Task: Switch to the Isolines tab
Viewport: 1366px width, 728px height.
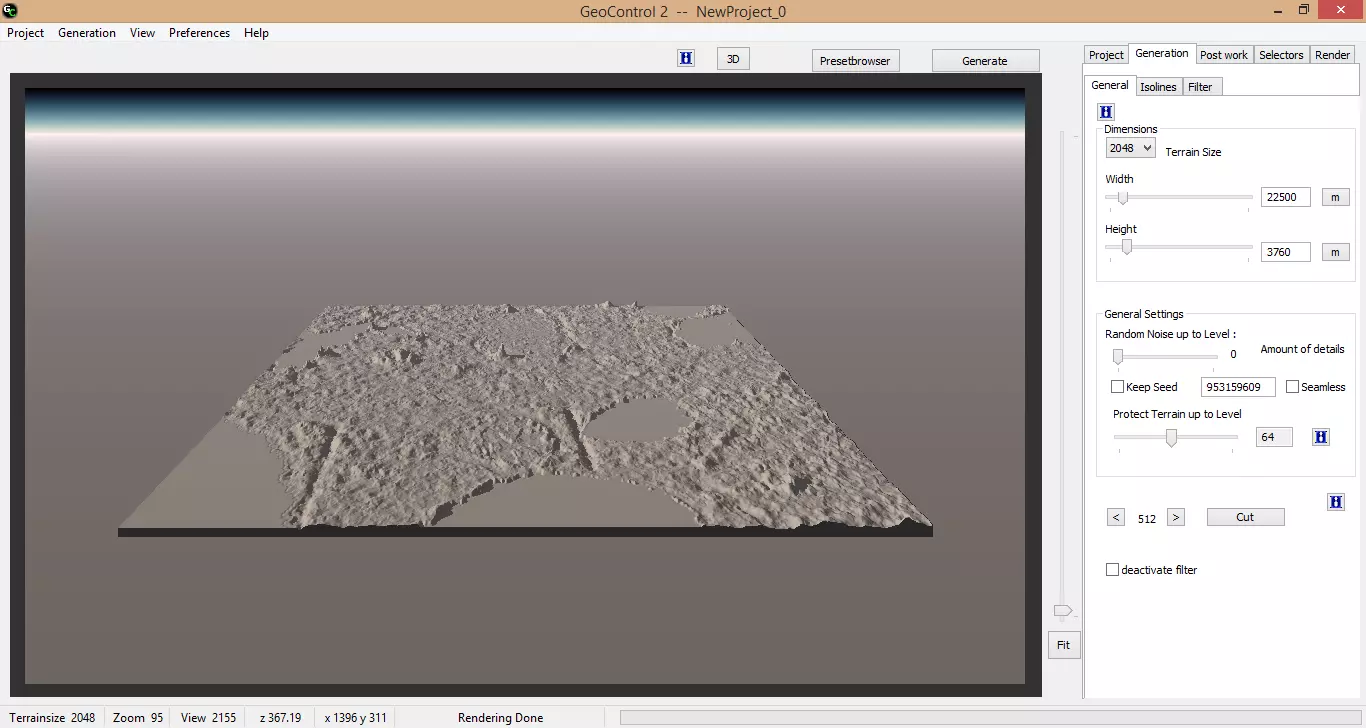Action: 1158,86
